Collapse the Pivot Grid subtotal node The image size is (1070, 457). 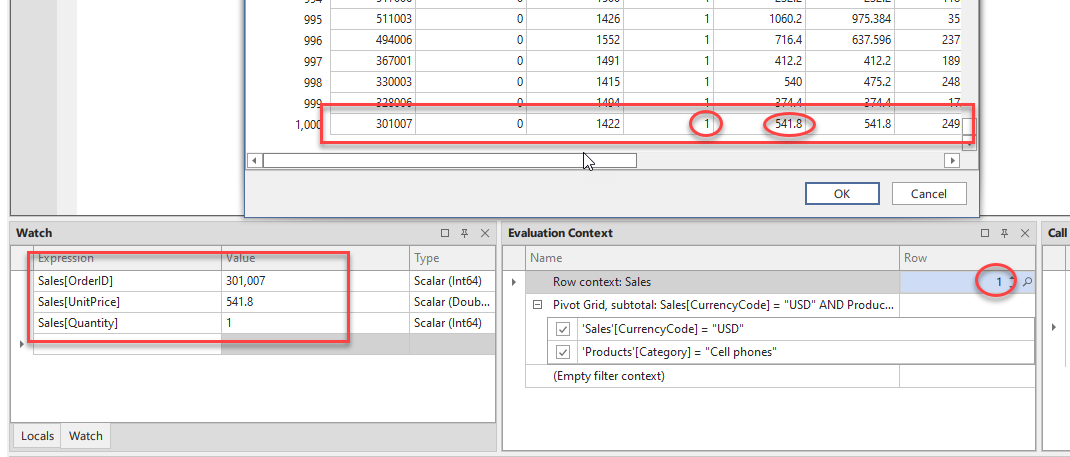tap(537, 306)
